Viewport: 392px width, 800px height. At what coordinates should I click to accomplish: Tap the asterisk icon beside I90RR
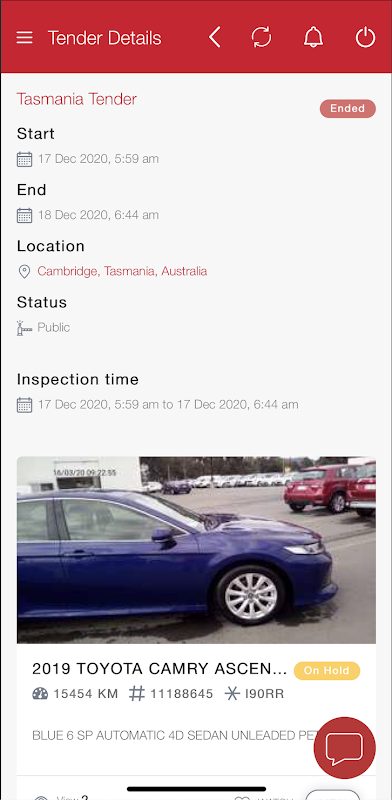232,694
